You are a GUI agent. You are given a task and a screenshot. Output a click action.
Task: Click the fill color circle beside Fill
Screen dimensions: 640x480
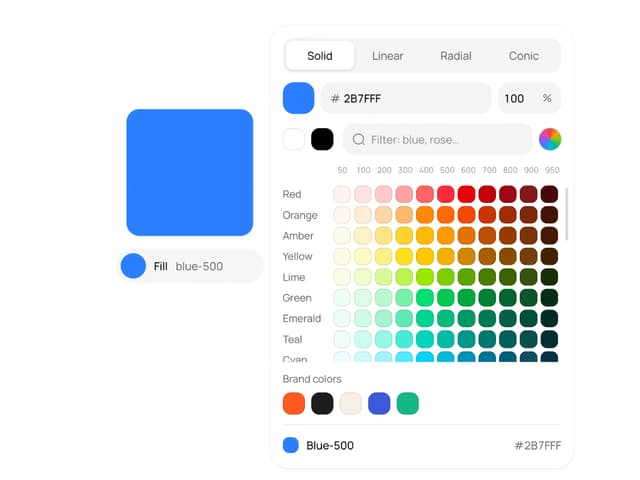(x=133, y=266)
